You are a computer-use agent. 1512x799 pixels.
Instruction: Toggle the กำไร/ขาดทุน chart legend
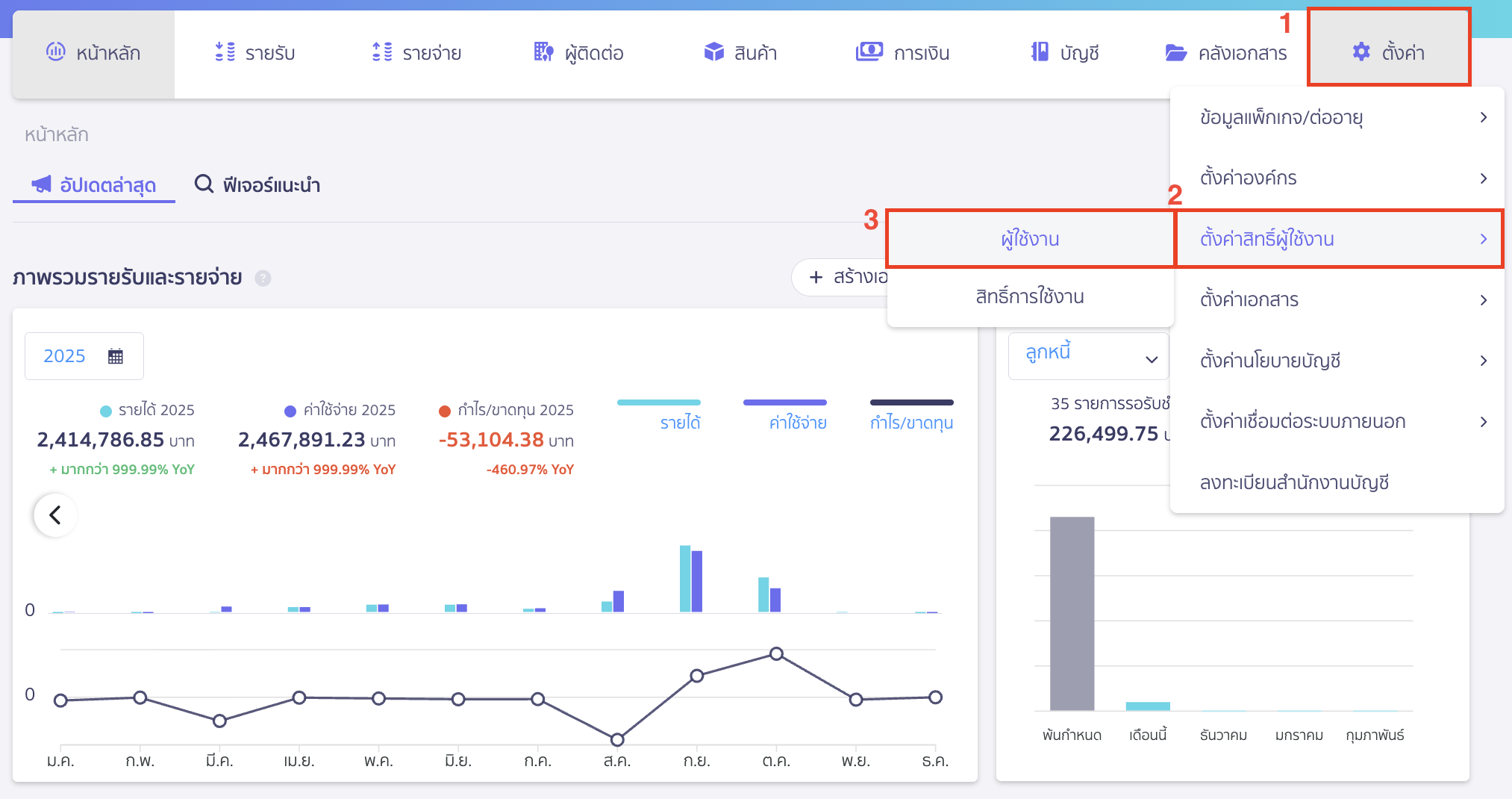911,422
